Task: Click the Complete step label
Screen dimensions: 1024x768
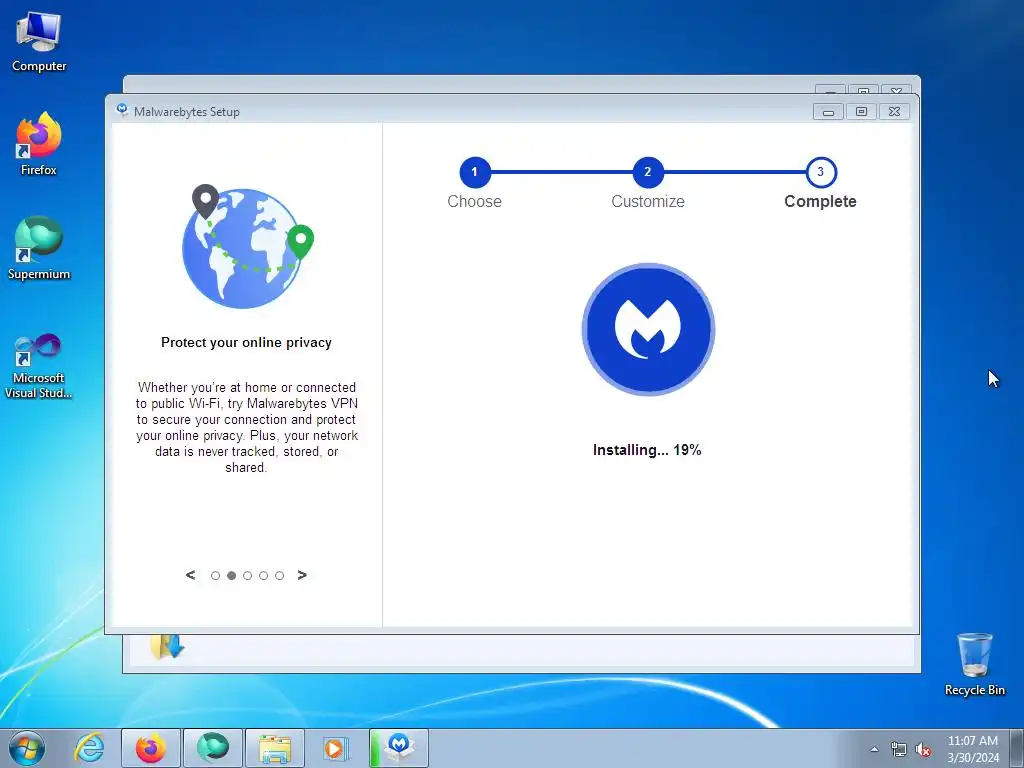Action: point(820,201)
